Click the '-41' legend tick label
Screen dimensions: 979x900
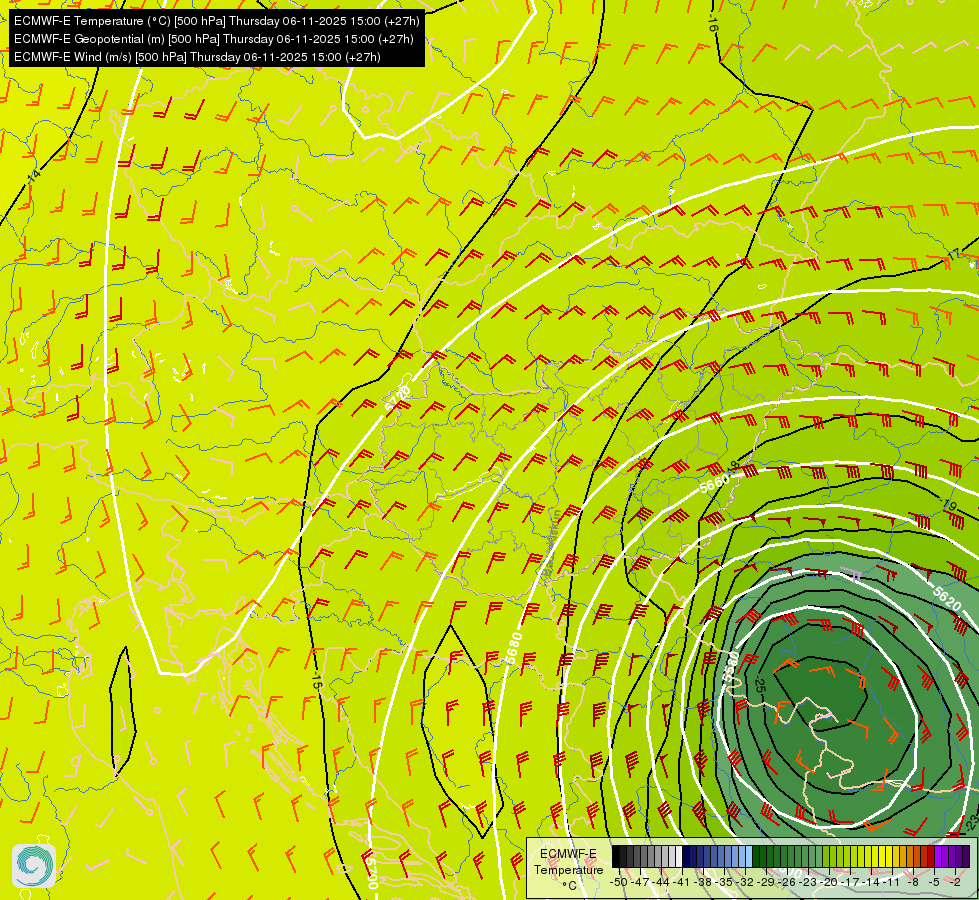pyautogui.click(x=681, y=882)
